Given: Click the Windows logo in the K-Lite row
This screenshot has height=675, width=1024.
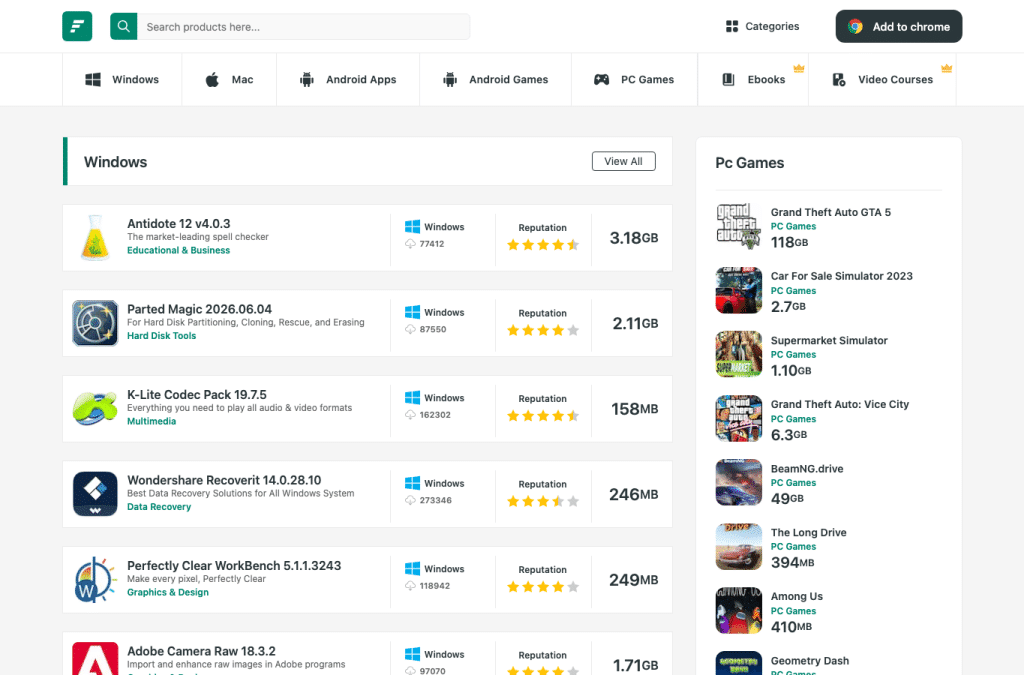Looking at the screenshot, I should pyautogui.click(x=413, y=398).
